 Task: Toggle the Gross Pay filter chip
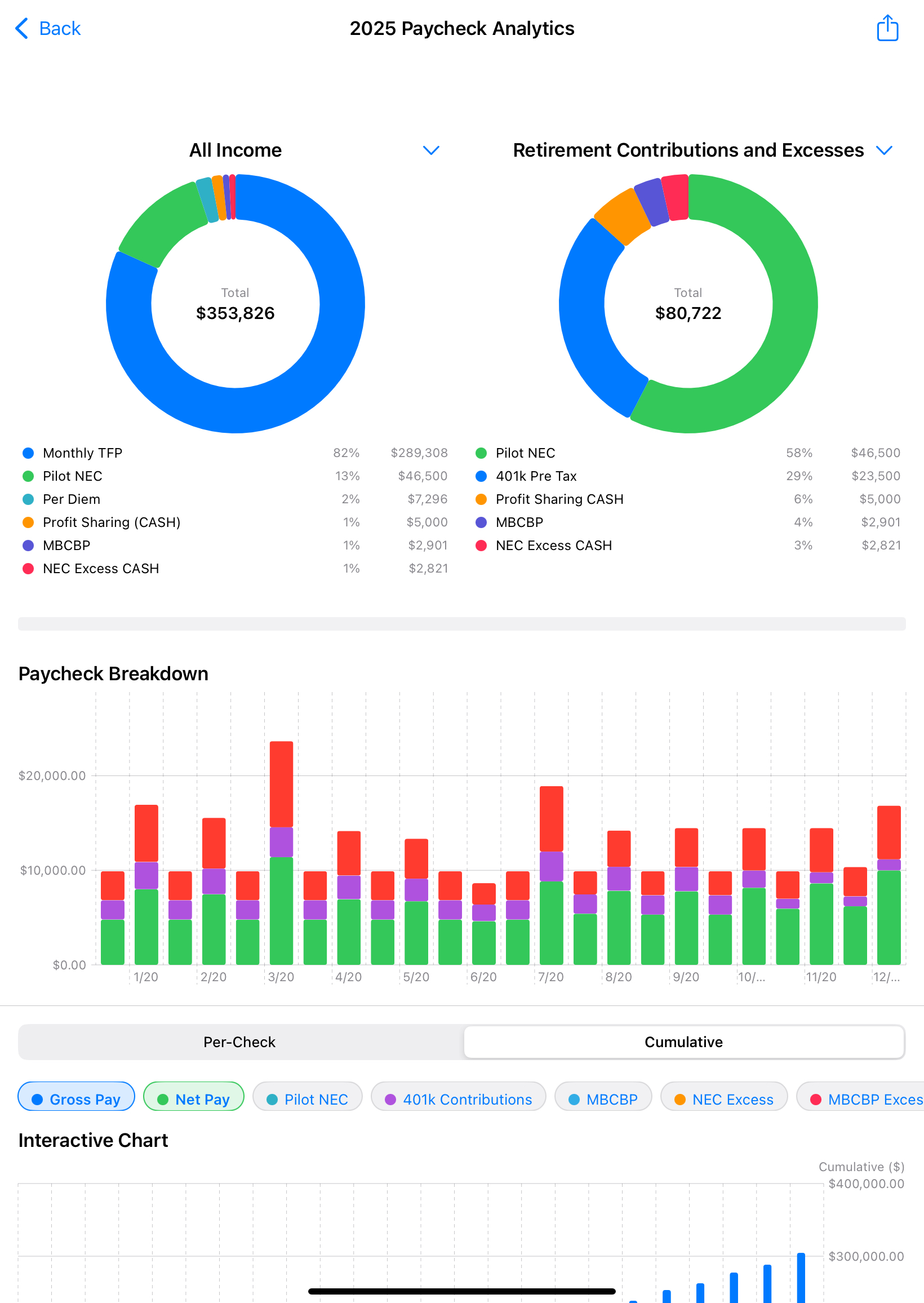(76, 1098)
